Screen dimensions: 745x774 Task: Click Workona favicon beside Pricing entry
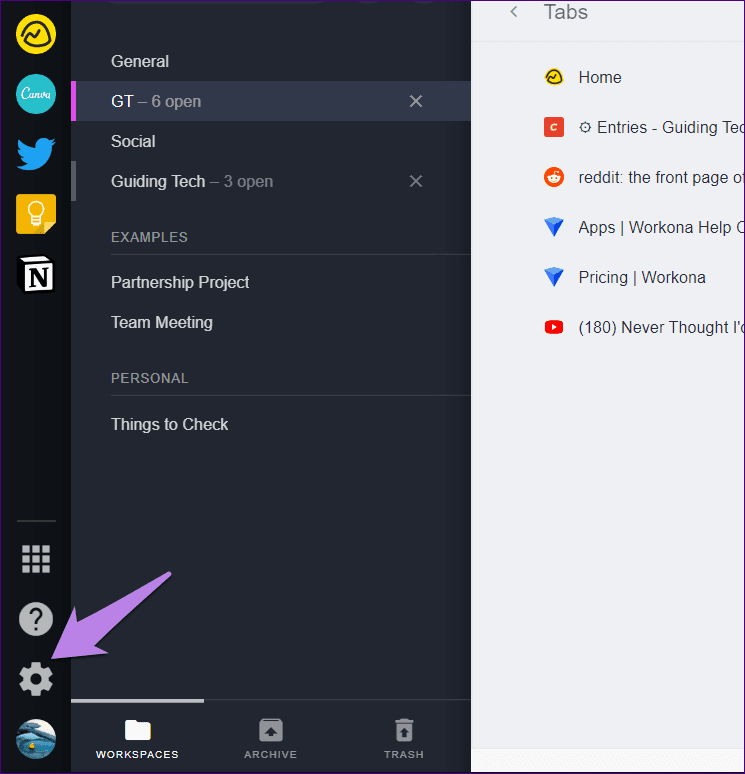pos(553,277)
